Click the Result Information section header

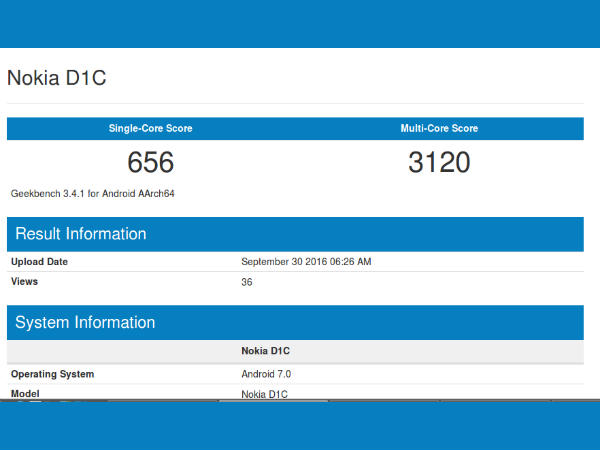click(79, 234)
